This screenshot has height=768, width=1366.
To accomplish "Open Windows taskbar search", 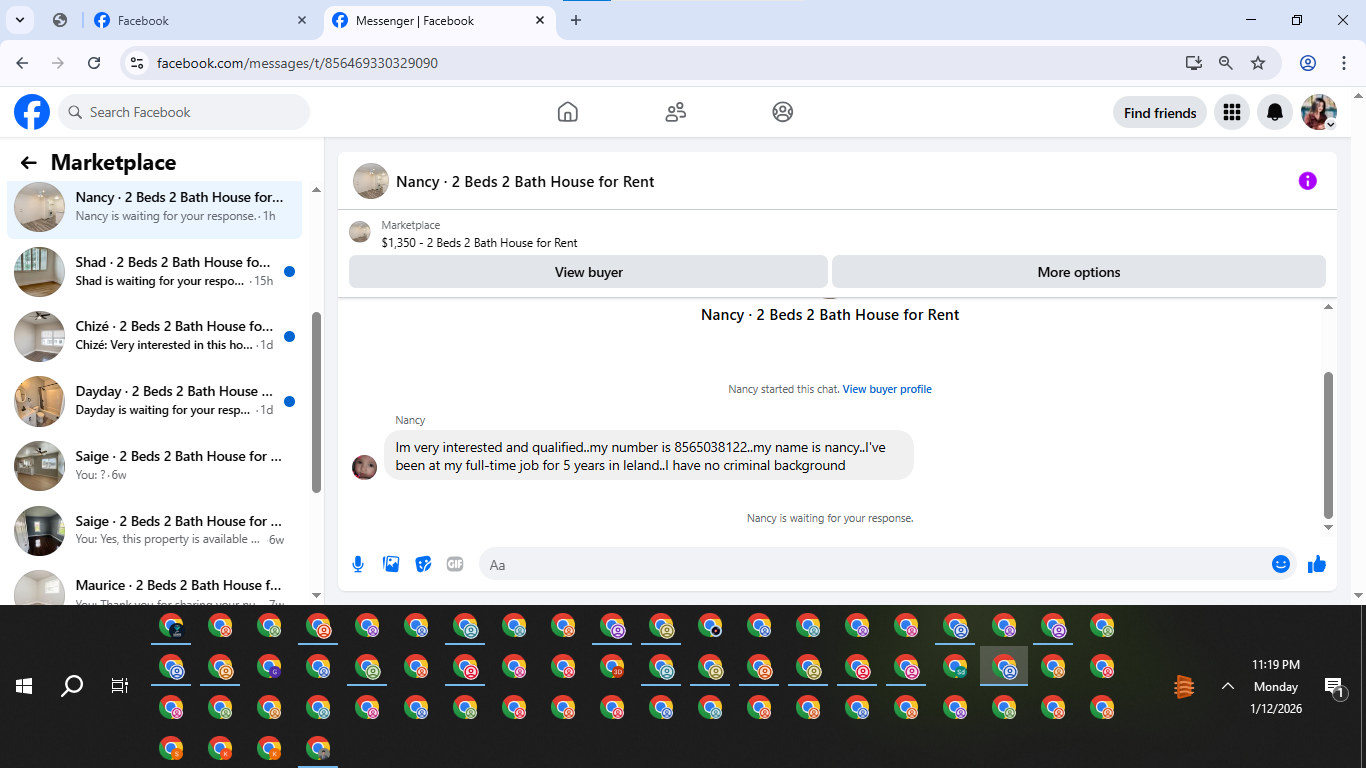I will tap(72, 686).
